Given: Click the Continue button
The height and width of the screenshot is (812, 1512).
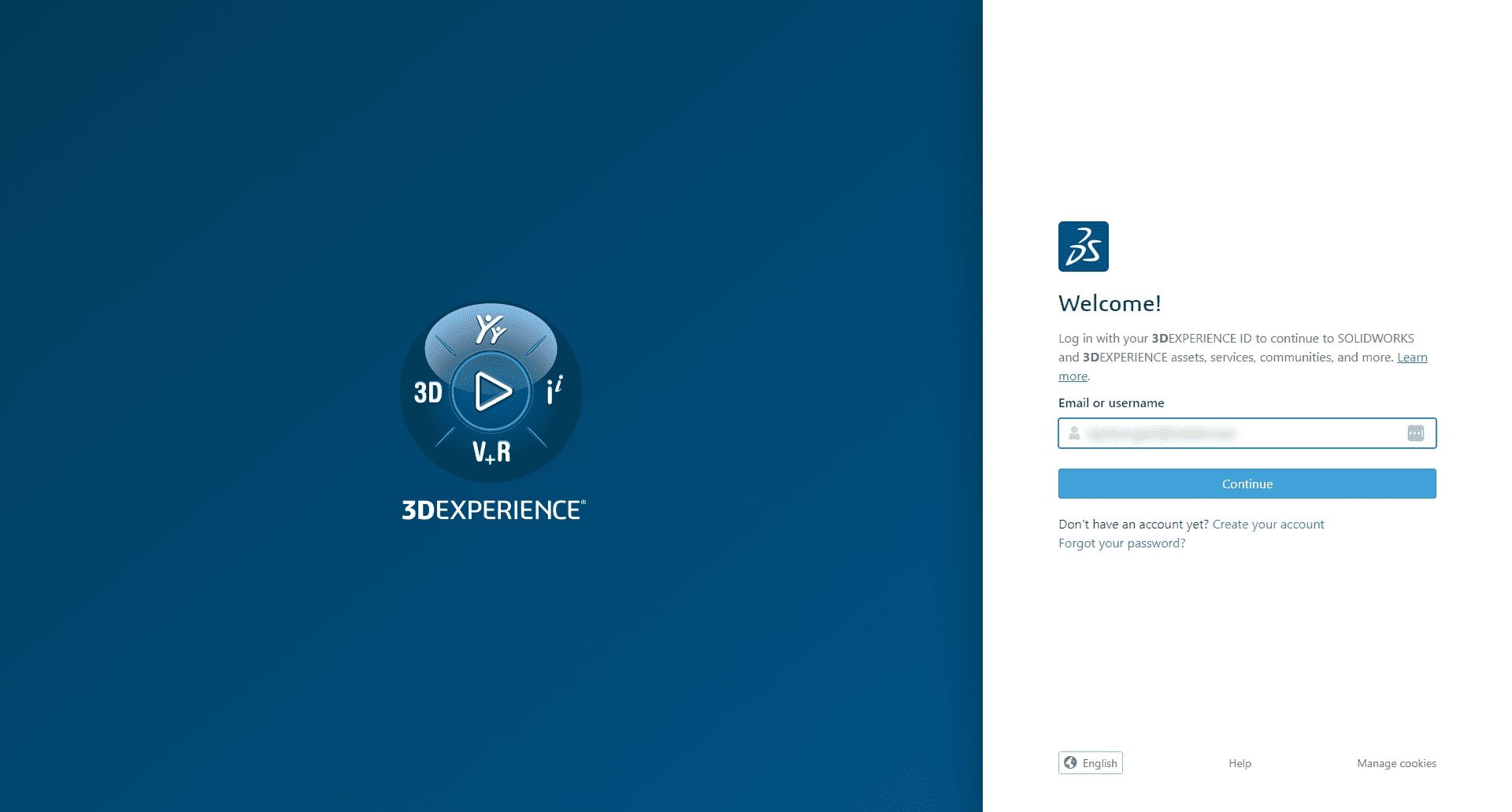Looking at the screenshot, I should (1247, 484).
